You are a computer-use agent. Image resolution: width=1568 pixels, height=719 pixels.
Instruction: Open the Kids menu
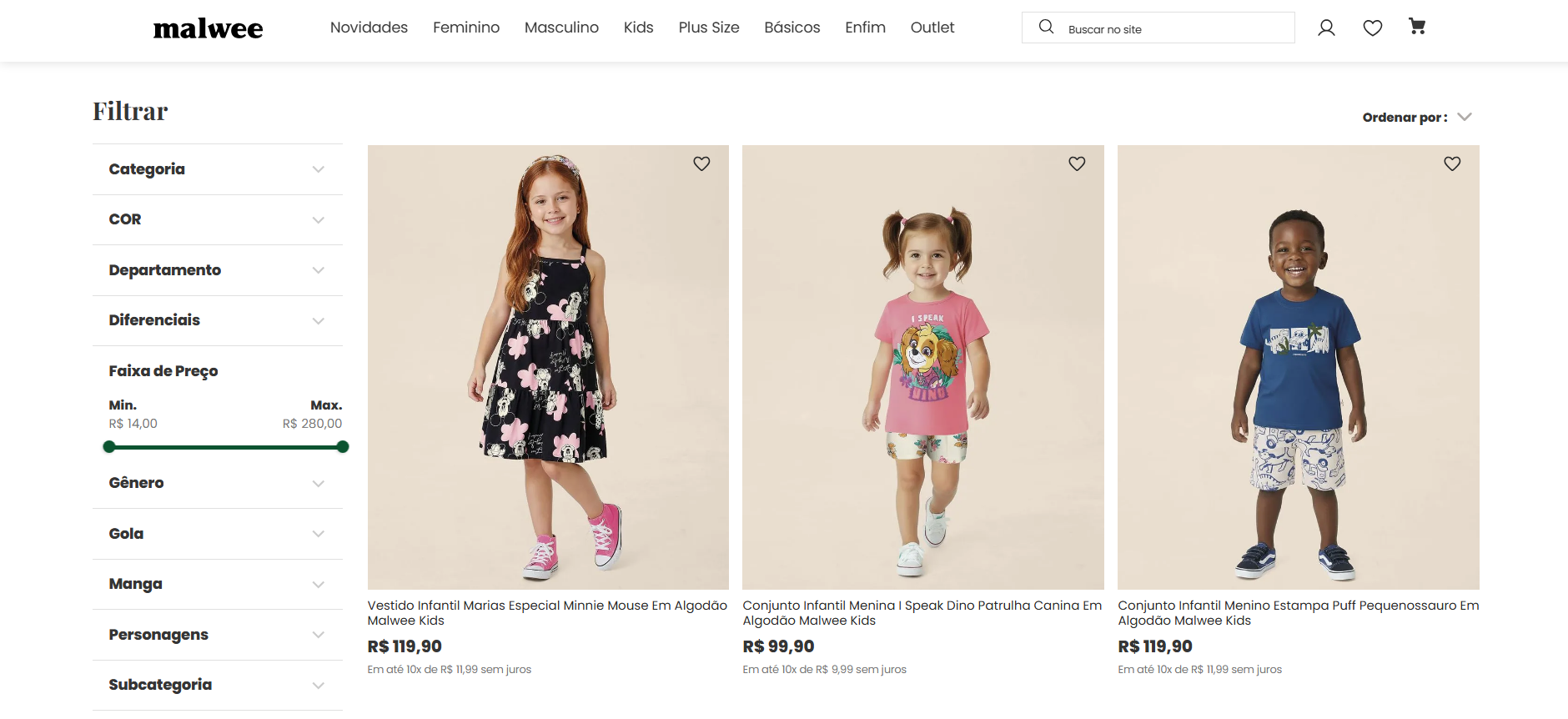pos(638,28)
